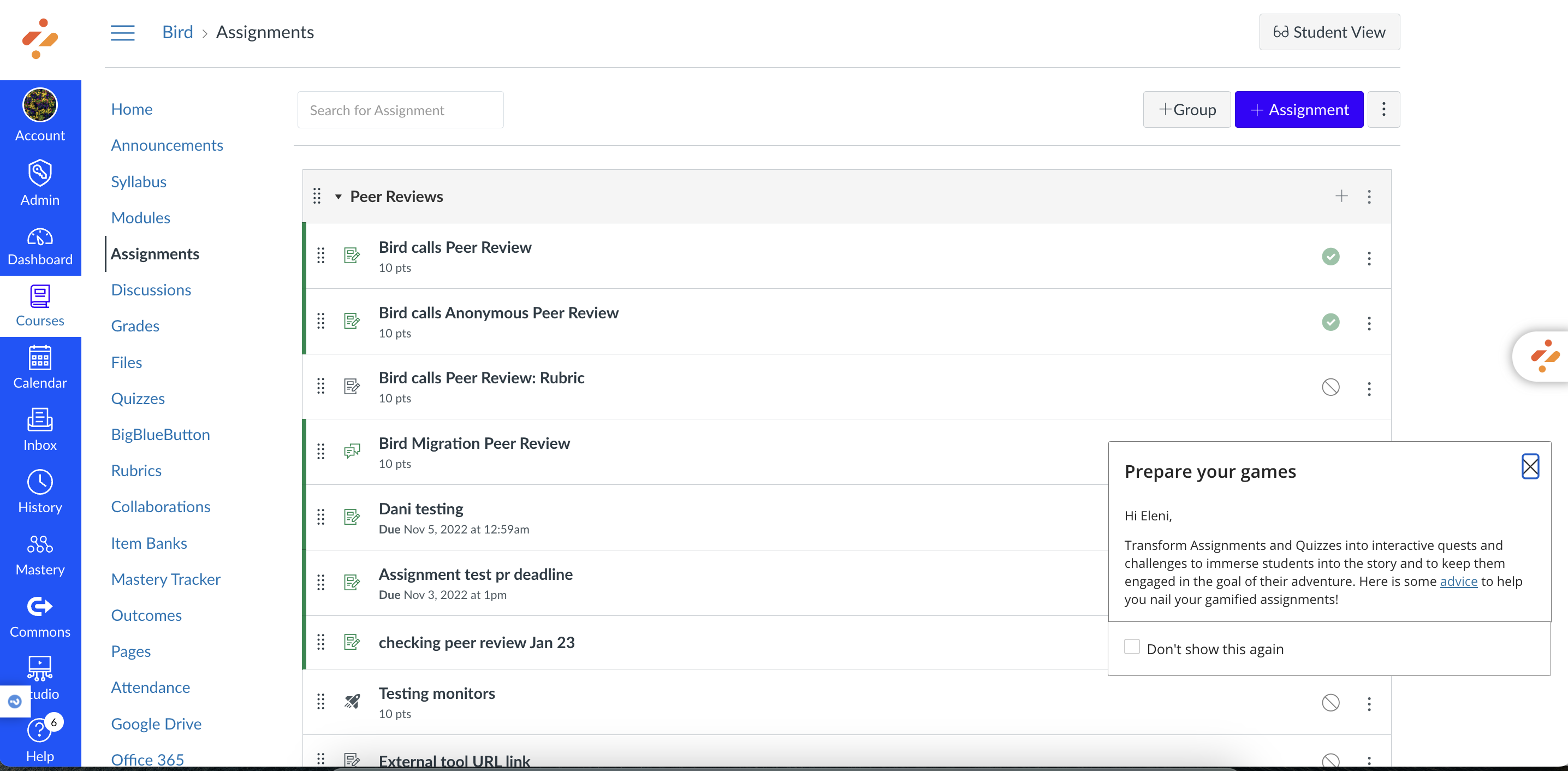Open options kebab for the Peer Reviews group

click(1370, 196)
